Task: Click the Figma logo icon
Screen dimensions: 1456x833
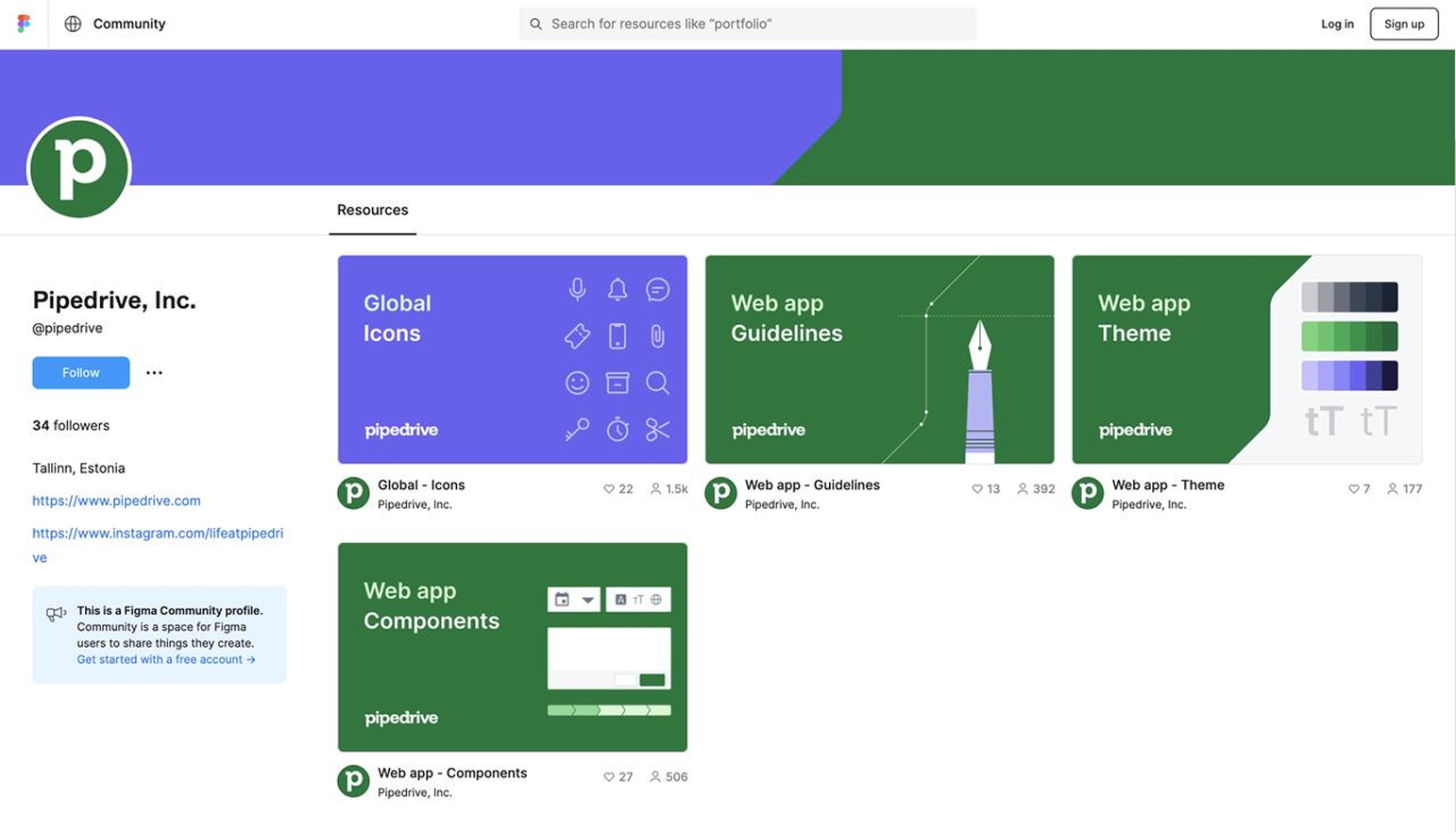Action: [24, 24]
